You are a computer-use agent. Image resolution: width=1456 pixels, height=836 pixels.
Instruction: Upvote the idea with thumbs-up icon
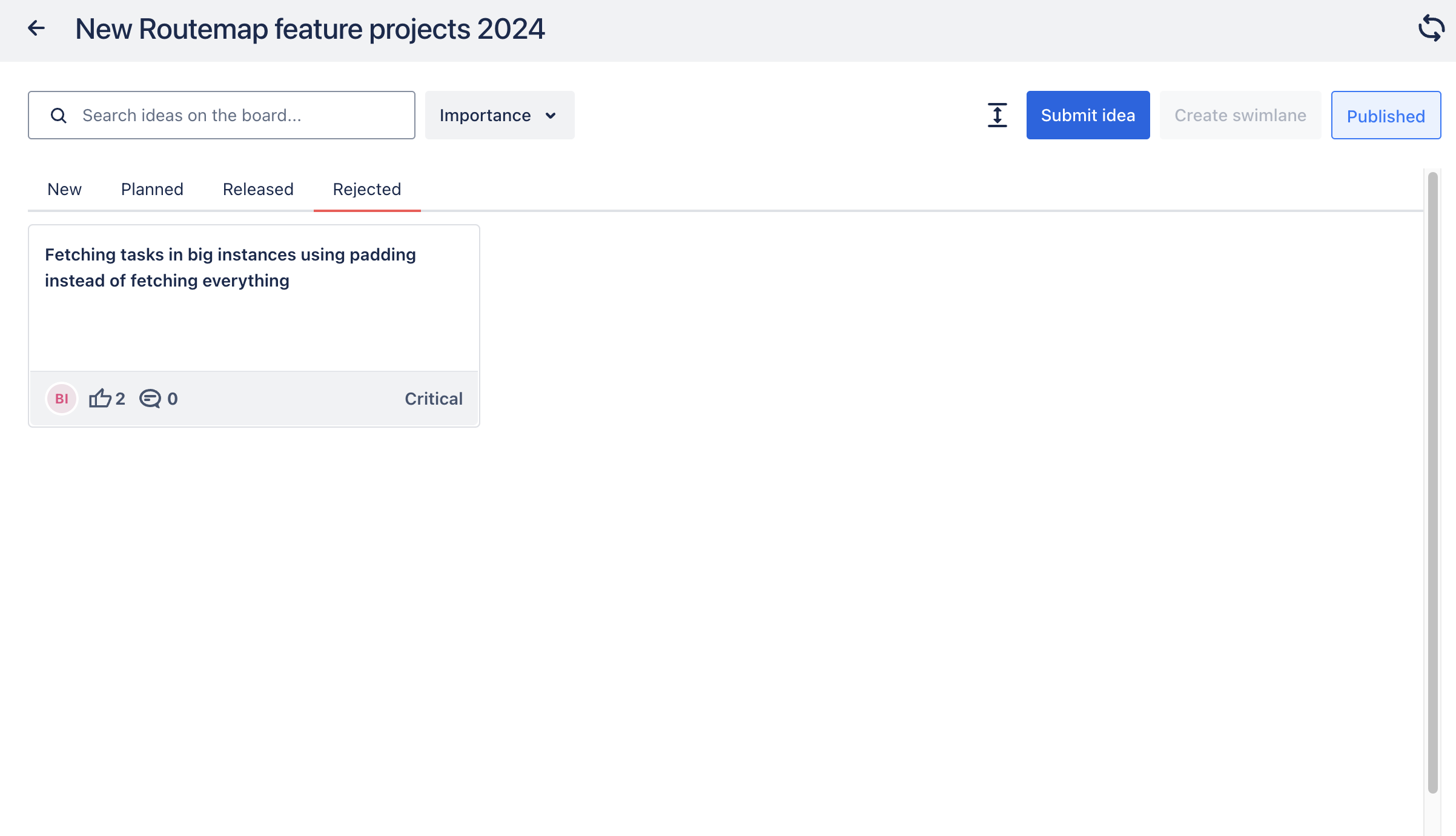pyautogui.click(x=101, y=399)
